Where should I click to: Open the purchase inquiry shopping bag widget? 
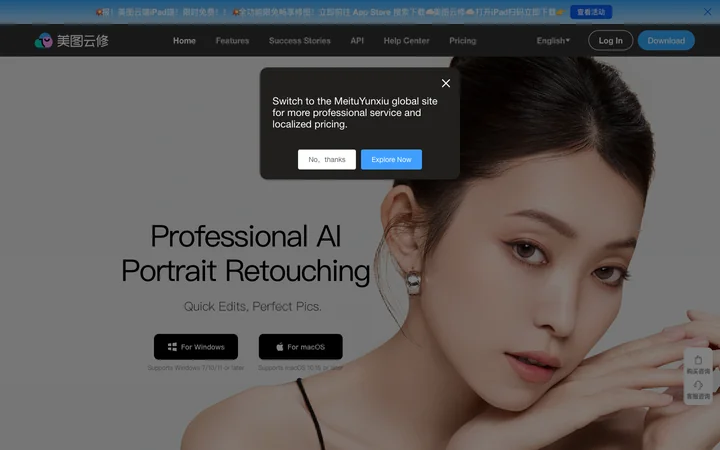coord(698,365)
